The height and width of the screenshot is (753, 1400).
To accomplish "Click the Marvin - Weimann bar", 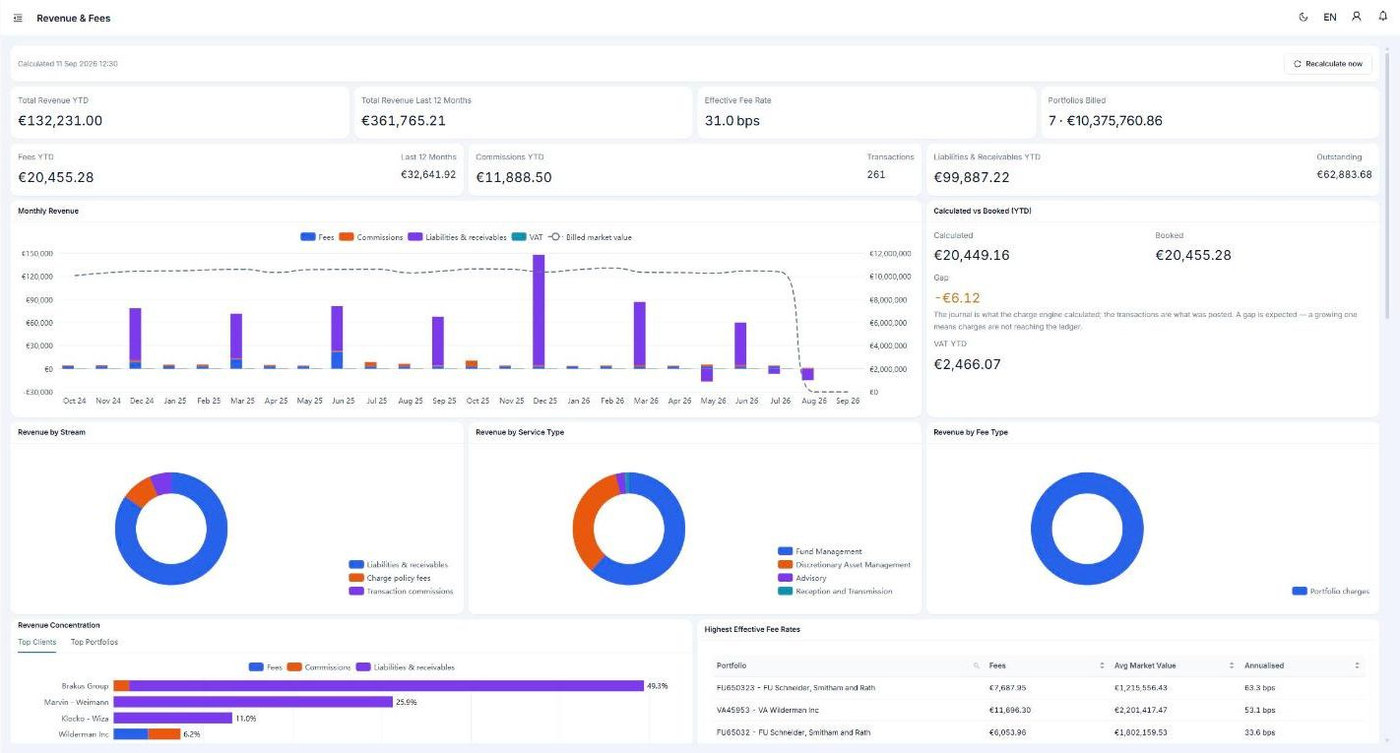I will (x=252, y=702).
